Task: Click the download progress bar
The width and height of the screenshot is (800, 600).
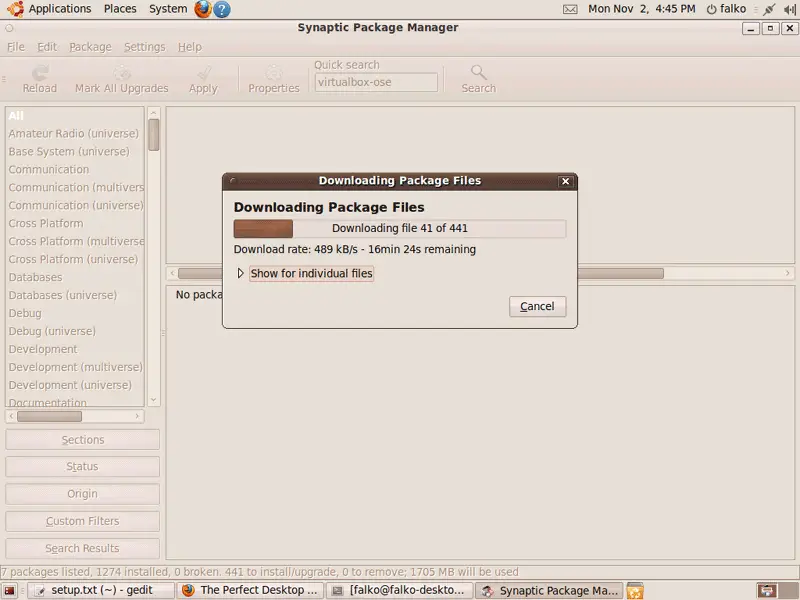Action: point(399,229)
